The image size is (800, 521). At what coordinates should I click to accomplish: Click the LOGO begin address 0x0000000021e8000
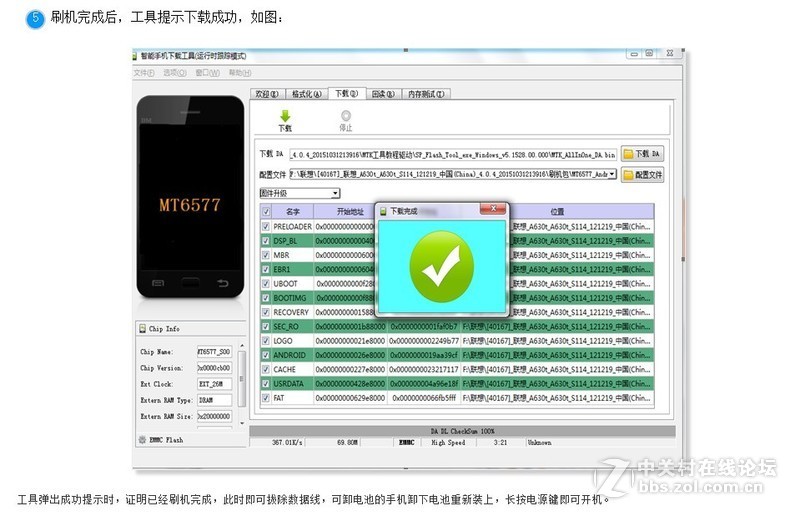[x=351, y=340]
